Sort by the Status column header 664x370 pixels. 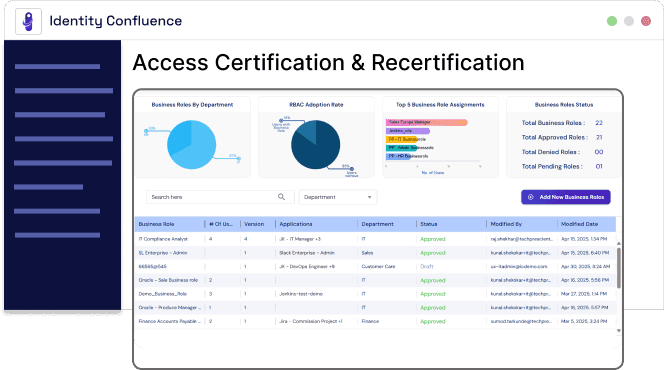click(429, 224)
